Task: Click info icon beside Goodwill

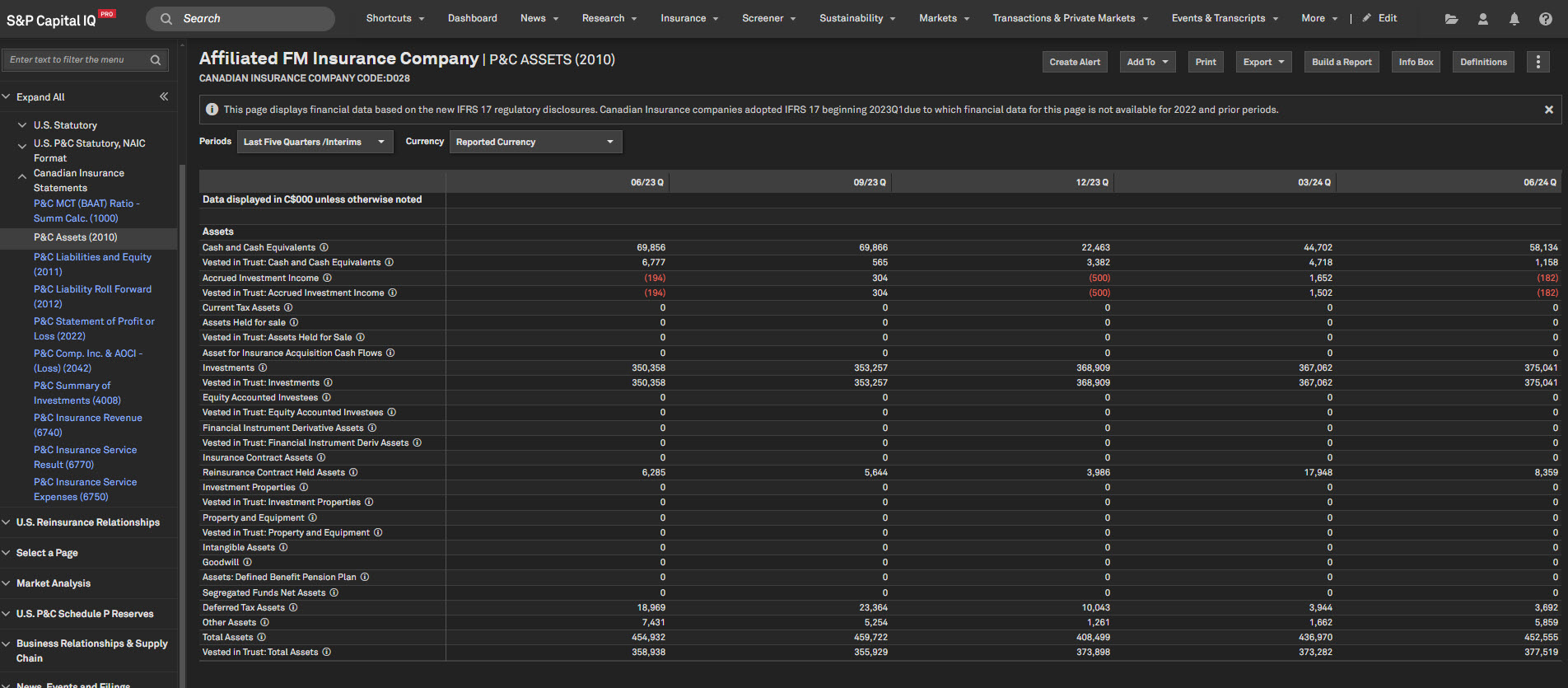Action: [x=247, y=562]
